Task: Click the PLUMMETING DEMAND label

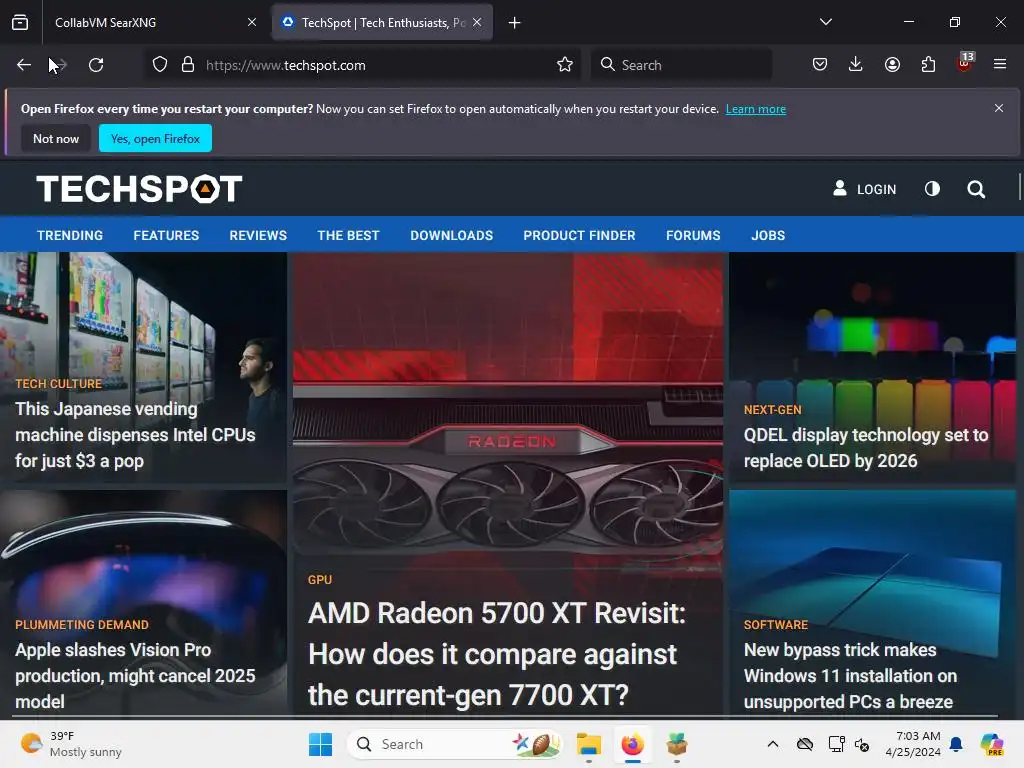Action: point(82,625)
